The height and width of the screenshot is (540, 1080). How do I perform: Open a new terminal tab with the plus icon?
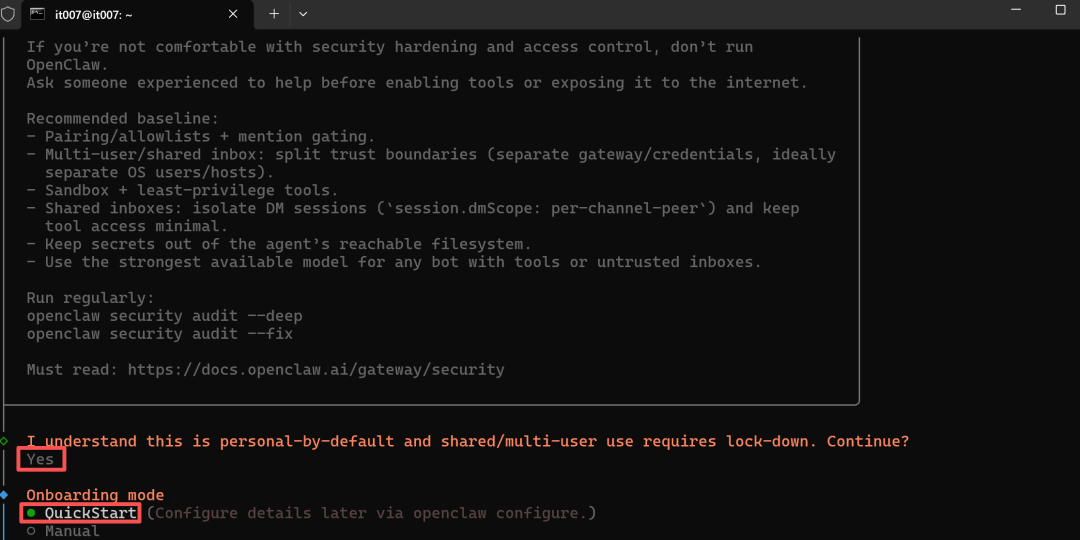[x=274, y=14]
